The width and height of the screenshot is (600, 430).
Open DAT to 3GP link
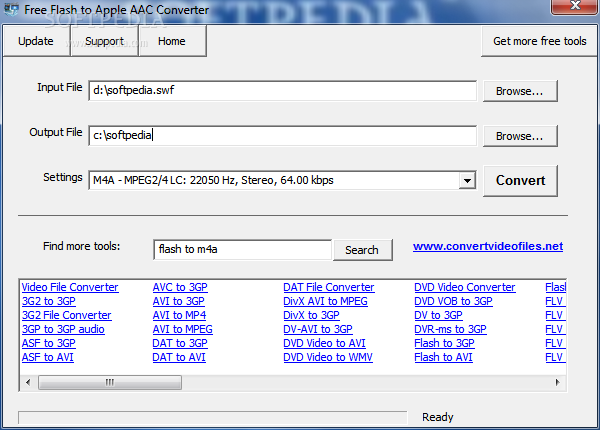tap(180, 343)
